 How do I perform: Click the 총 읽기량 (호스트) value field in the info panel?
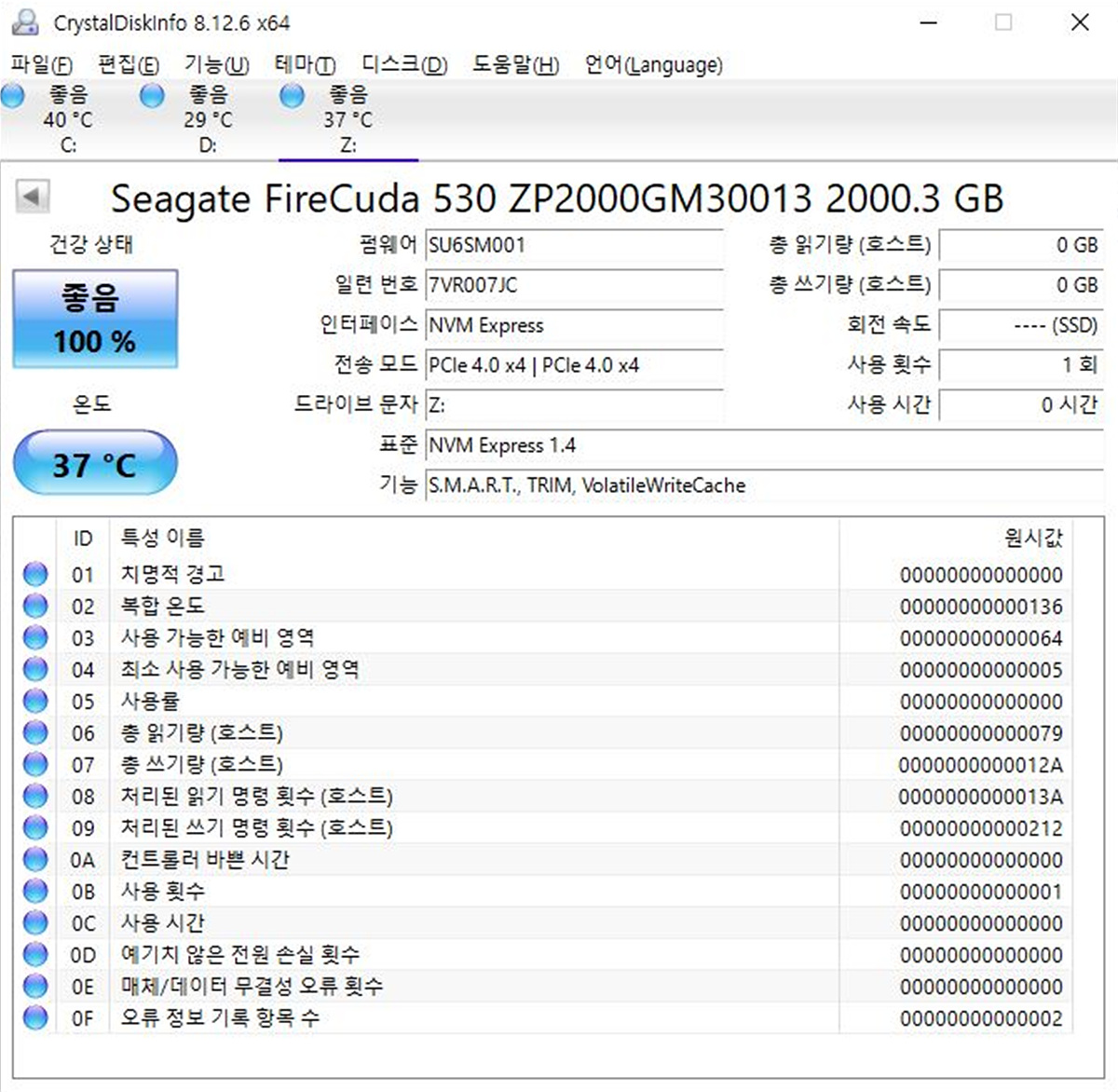1021,245
